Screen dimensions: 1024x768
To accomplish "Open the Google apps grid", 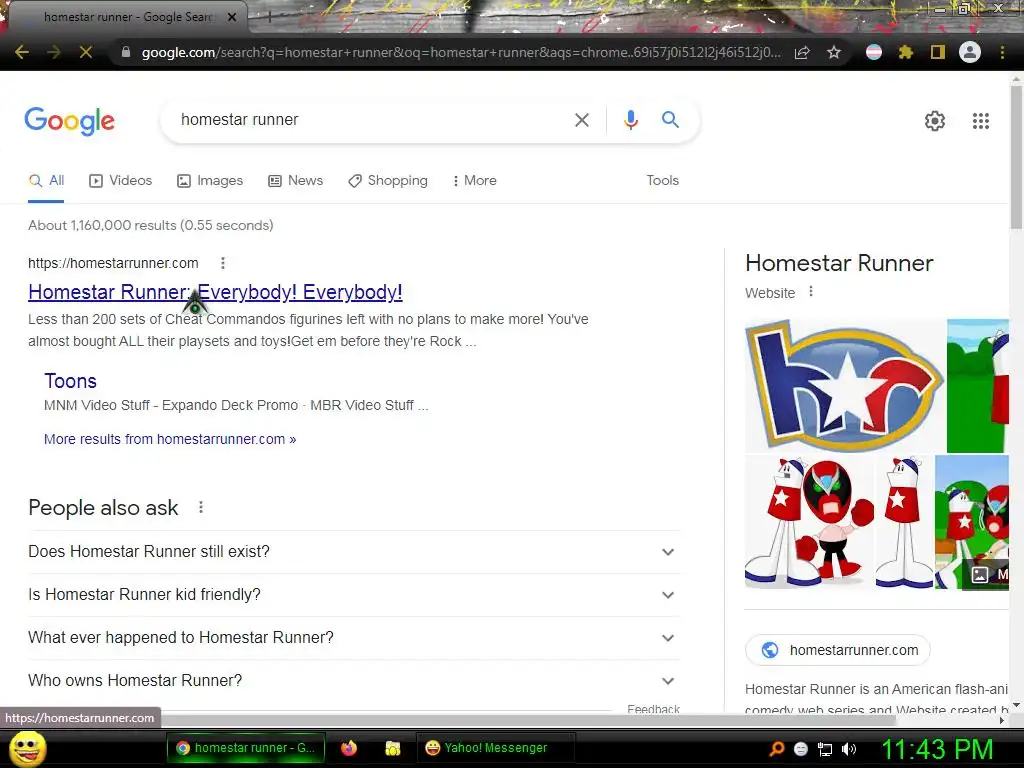I will (980, 121).
